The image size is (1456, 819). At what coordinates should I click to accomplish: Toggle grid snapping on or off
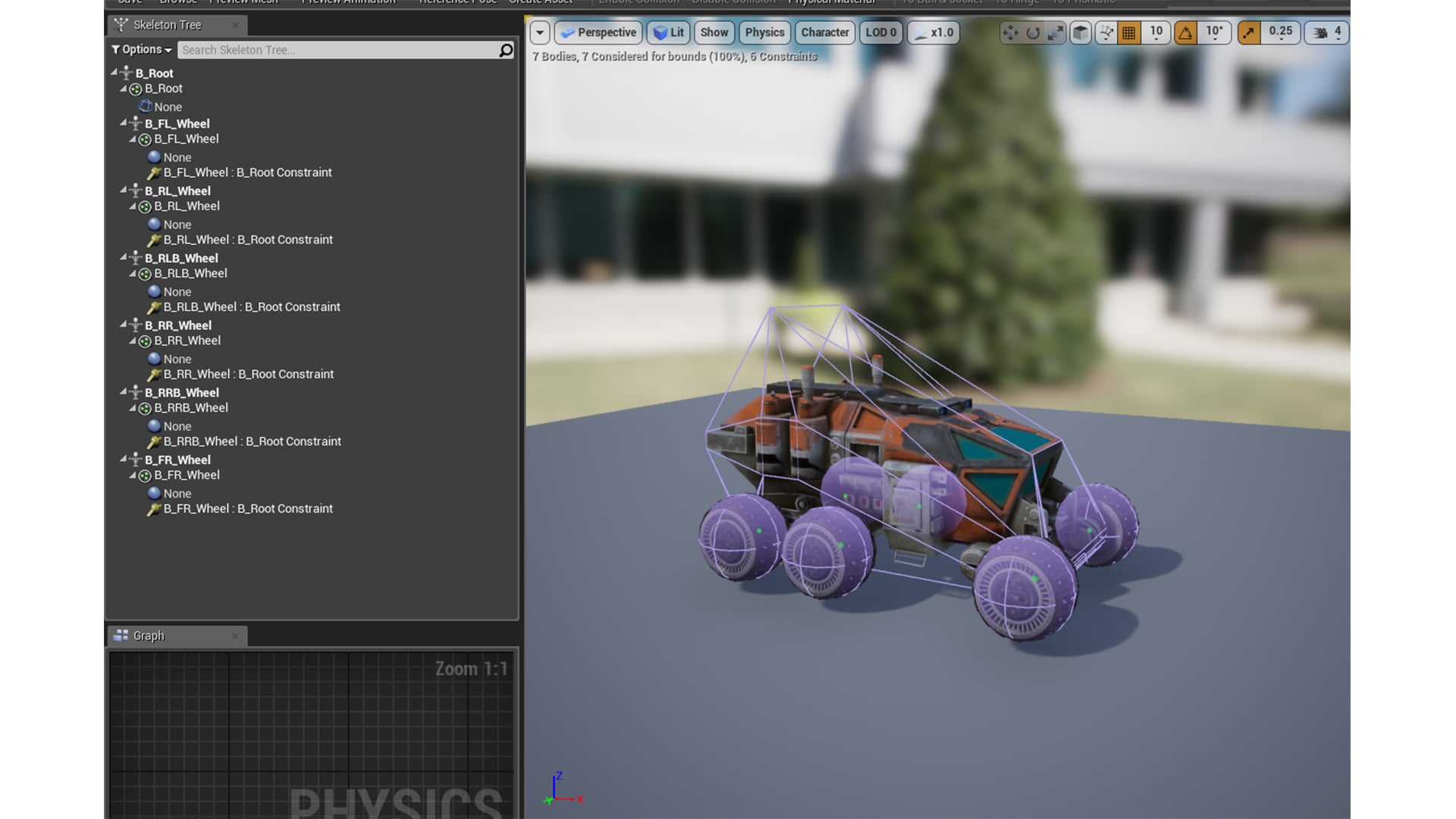(1128, 33)
